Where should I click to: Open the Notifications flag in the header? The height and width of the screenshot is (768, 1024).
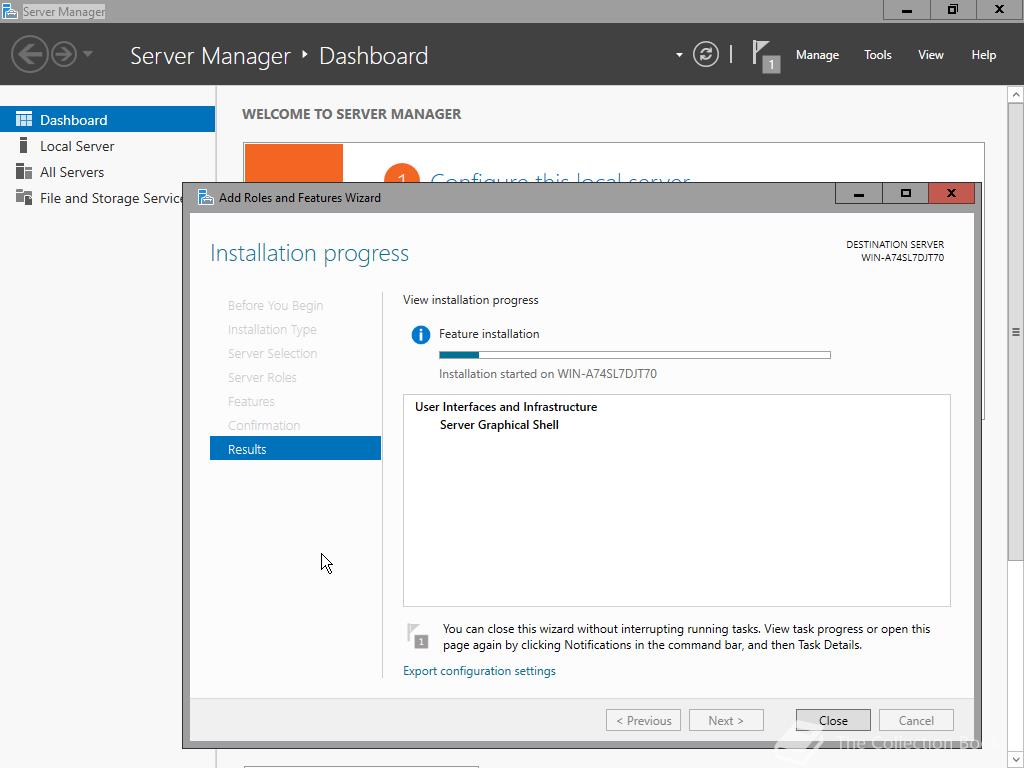(765, 56)
